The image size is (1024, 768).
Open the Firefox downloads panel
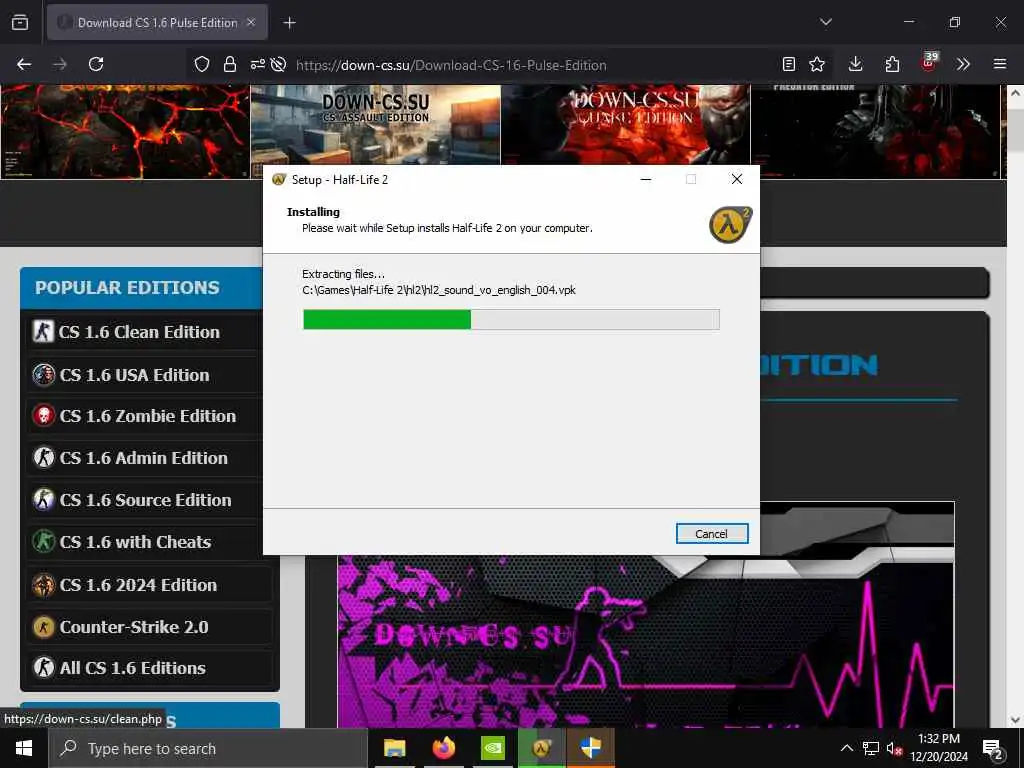pyautogui.click(x=856, y=64)
